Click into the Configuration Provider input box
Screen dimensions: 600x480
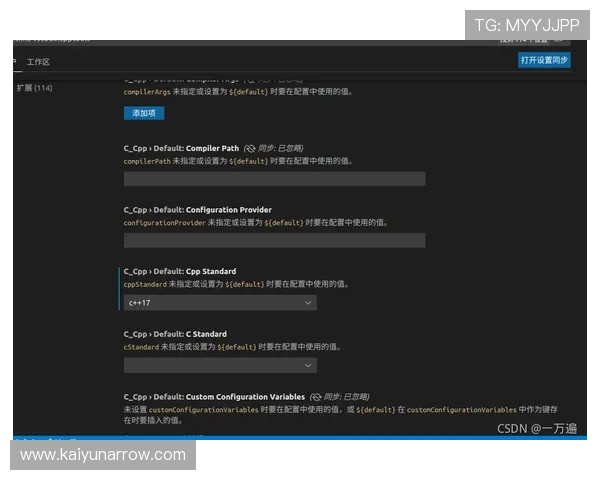click(274, 241)
